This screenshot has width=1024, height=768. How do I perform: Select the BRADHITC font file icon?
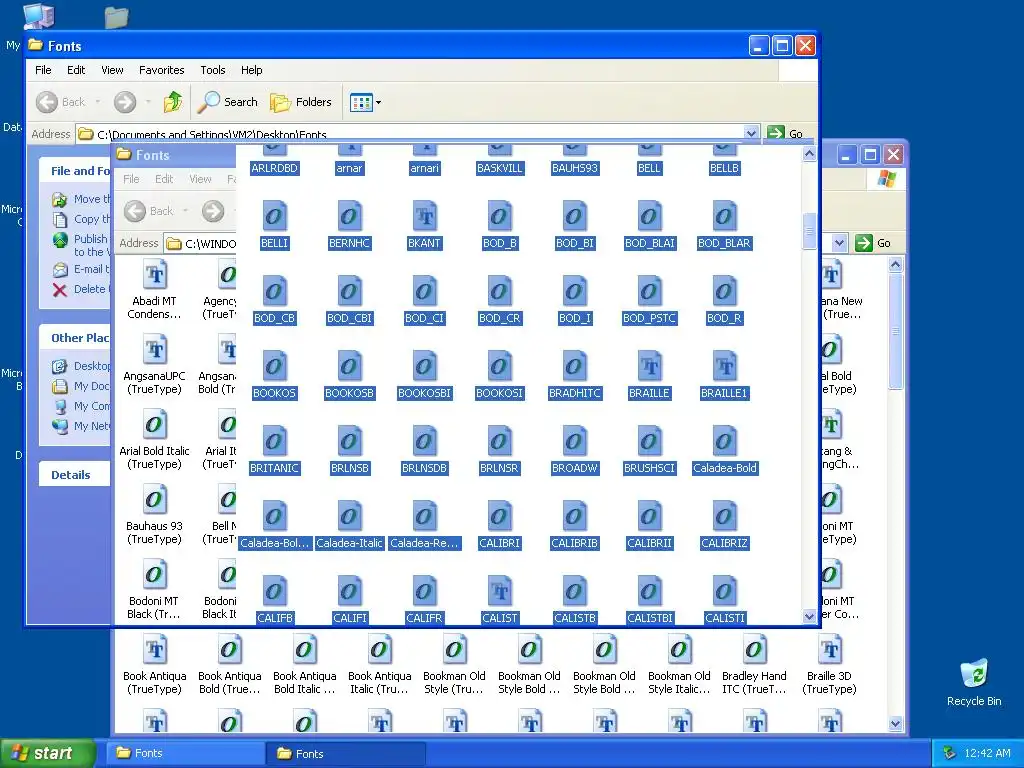(x=575, y=367)
